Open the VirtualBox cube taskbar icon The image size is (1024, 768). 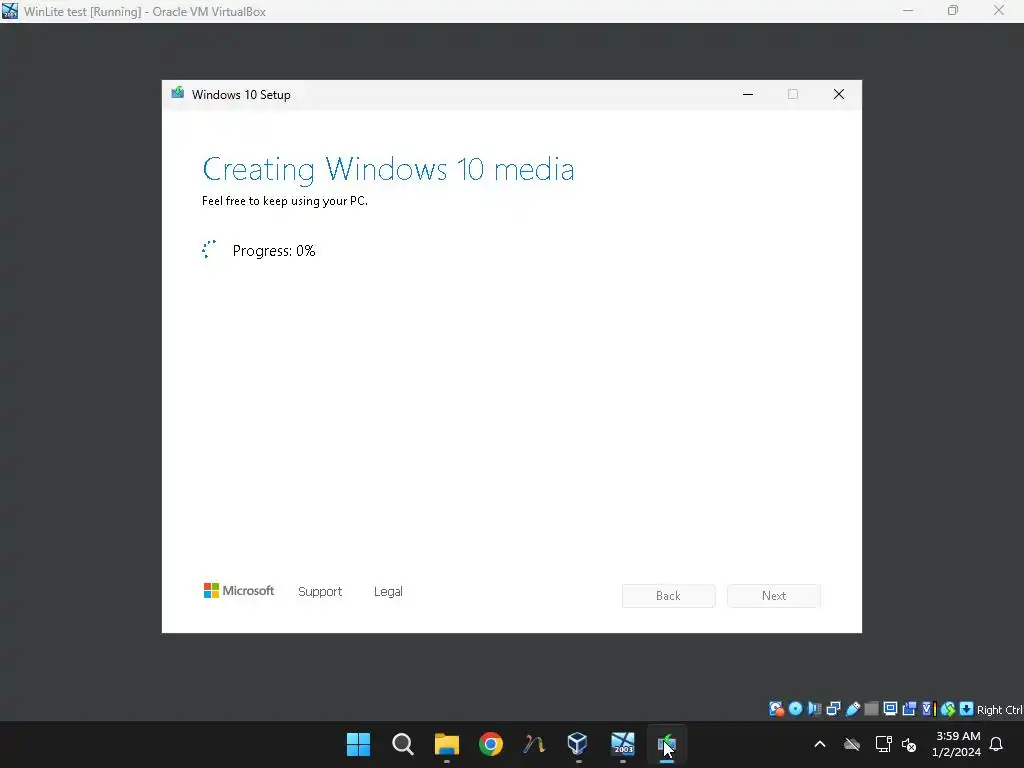point(578,744)
